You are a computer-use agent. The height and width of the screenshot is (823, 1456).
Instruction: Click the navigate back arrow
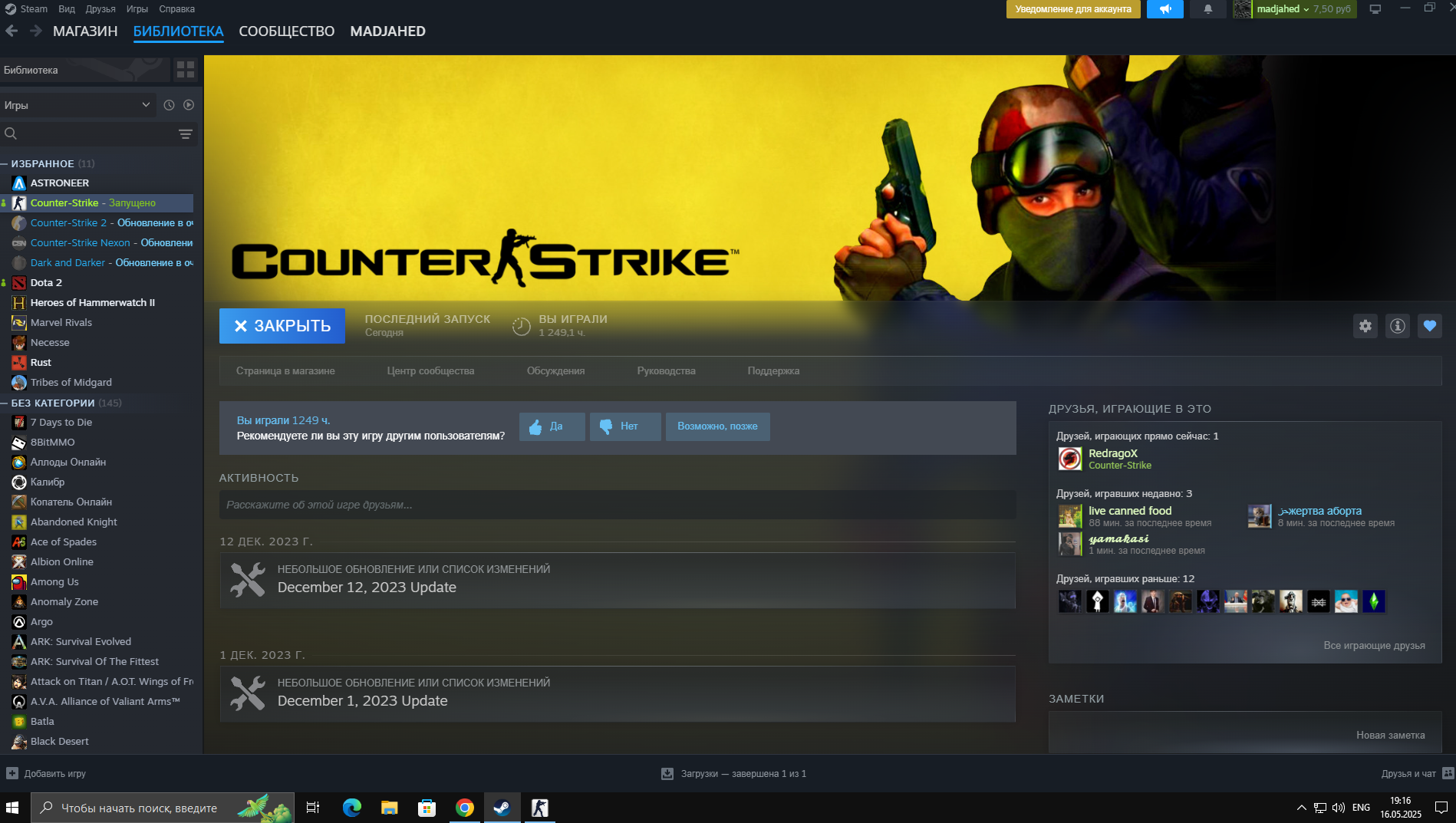pyautogui.click(x=12, y=31)
